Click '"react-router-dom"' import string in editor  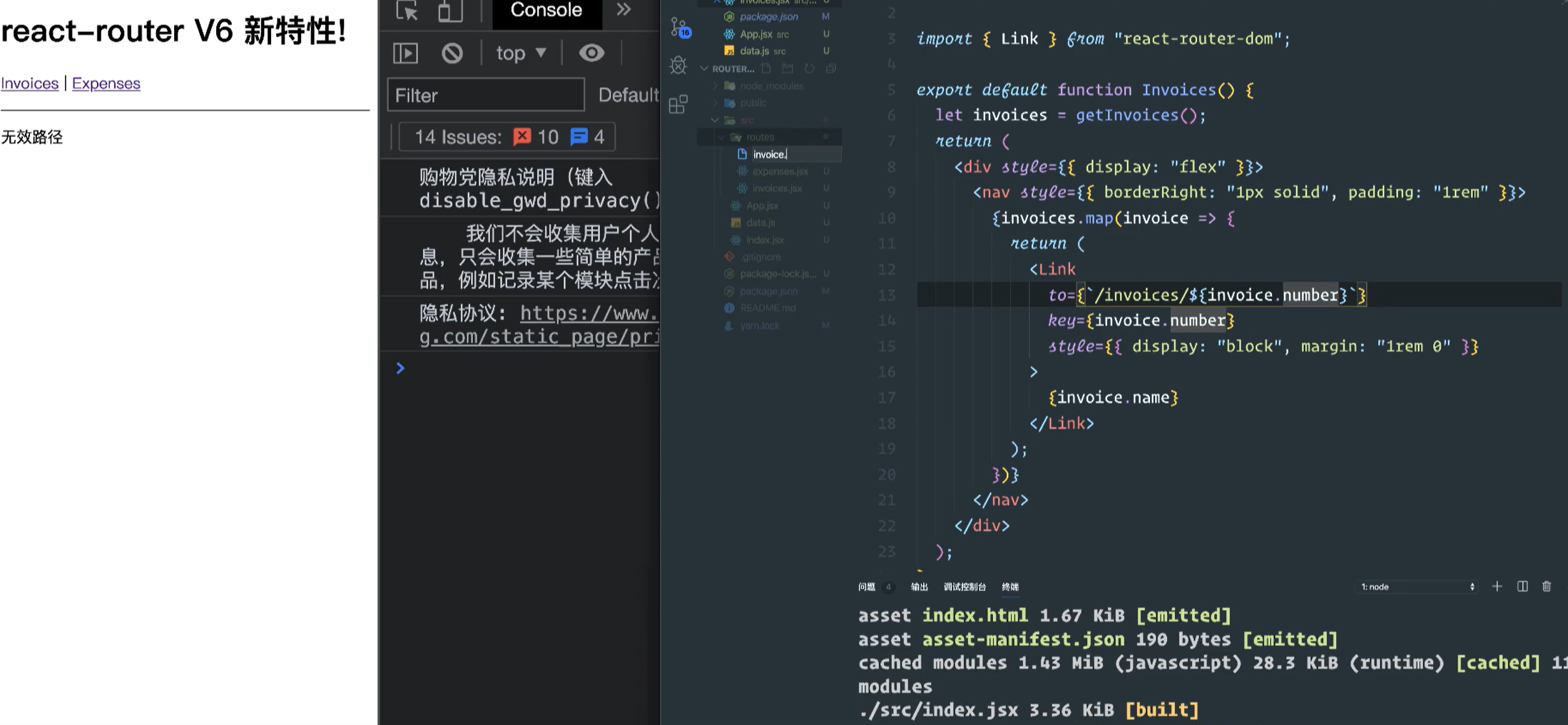pos(1198,39)
